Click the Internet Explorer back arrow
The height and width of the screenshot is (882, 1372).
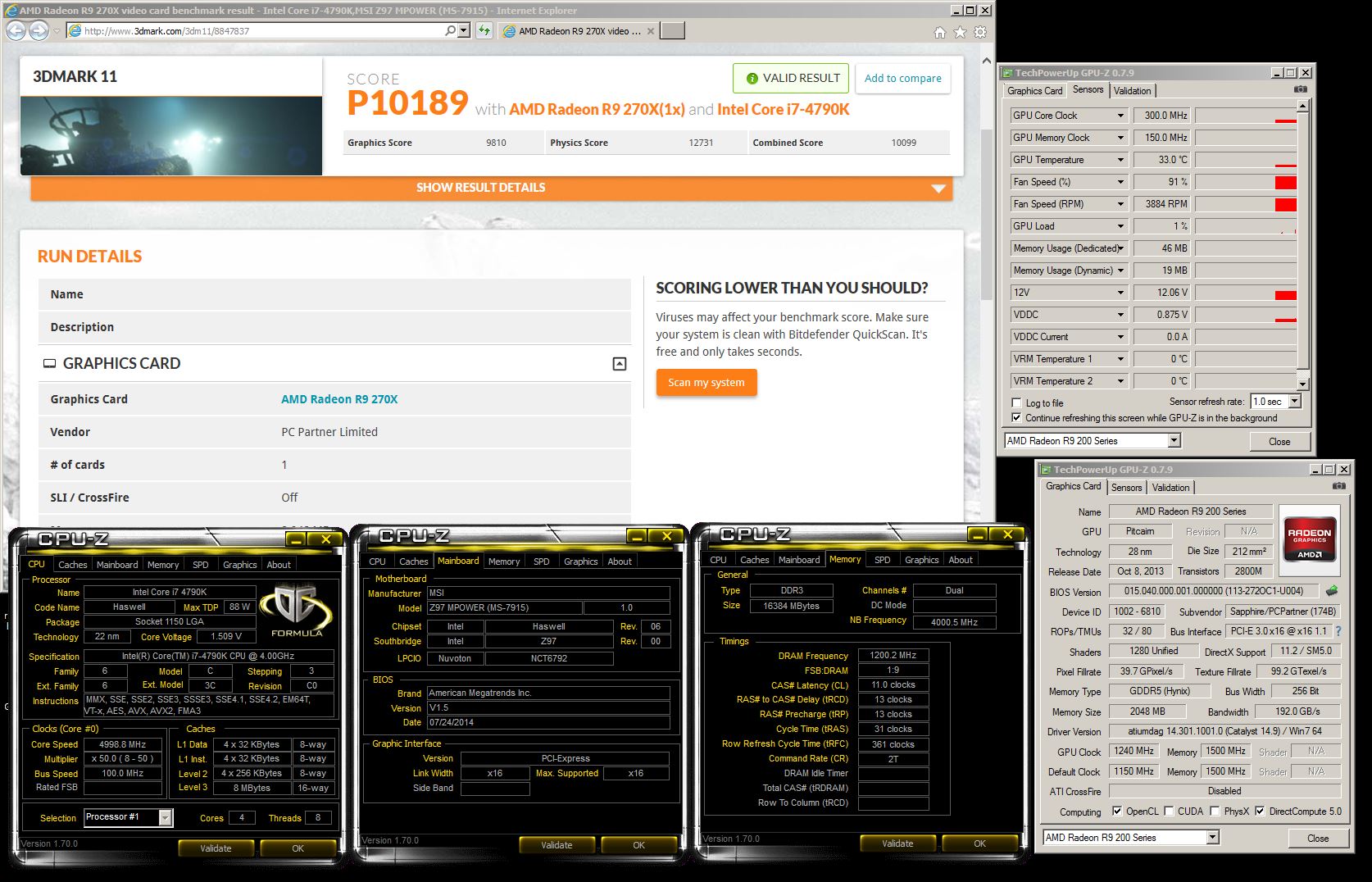pos(16,31)
